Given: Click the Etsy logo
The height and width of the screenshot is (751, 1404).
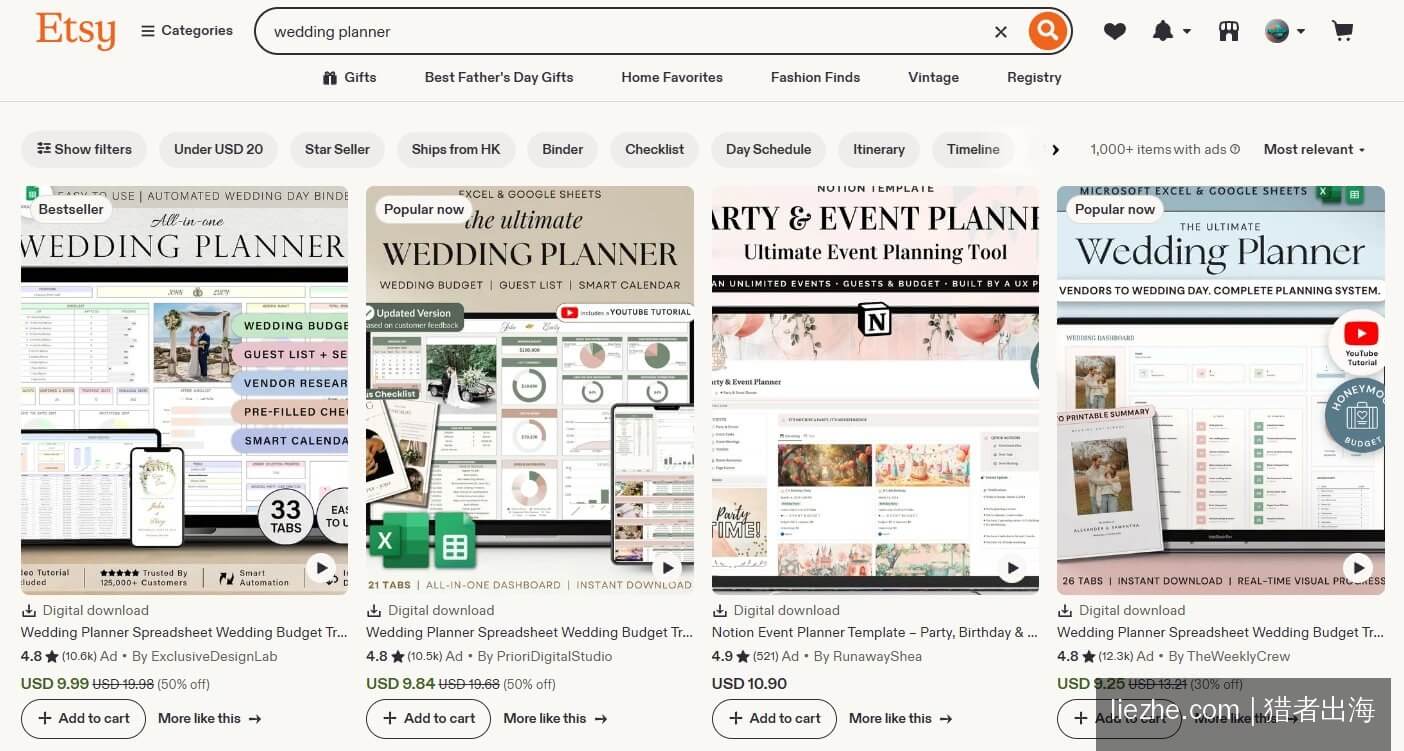Looking at the screenshot, I should (x=76, y=31).
